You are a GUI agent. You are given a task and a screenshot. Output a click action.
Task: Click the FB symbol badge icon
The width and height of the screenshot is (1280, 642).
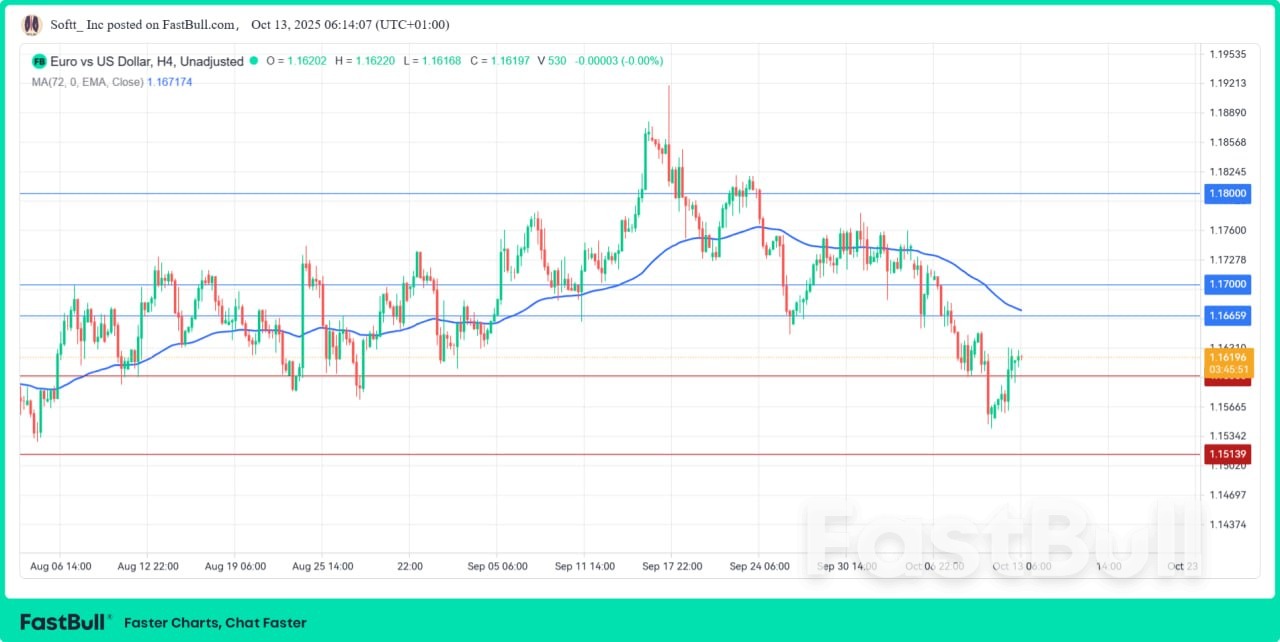pos(38,61)
